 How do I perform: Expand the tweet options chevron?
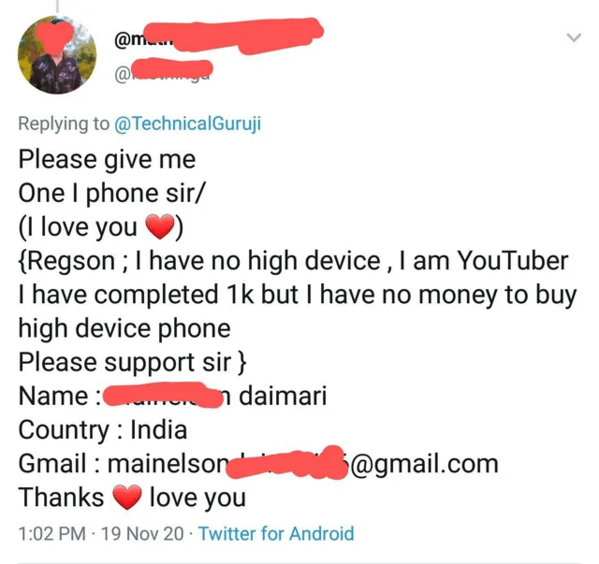tap(574, 37)
